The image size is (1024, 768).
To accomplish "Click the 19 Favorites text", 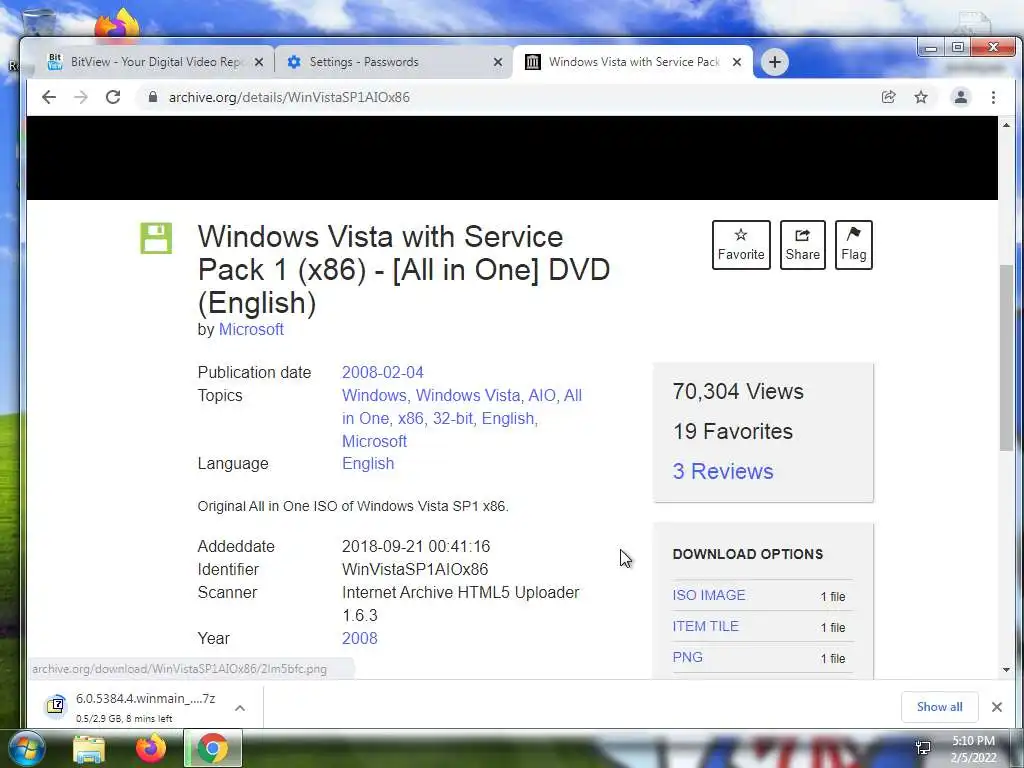I will [733, 431].
